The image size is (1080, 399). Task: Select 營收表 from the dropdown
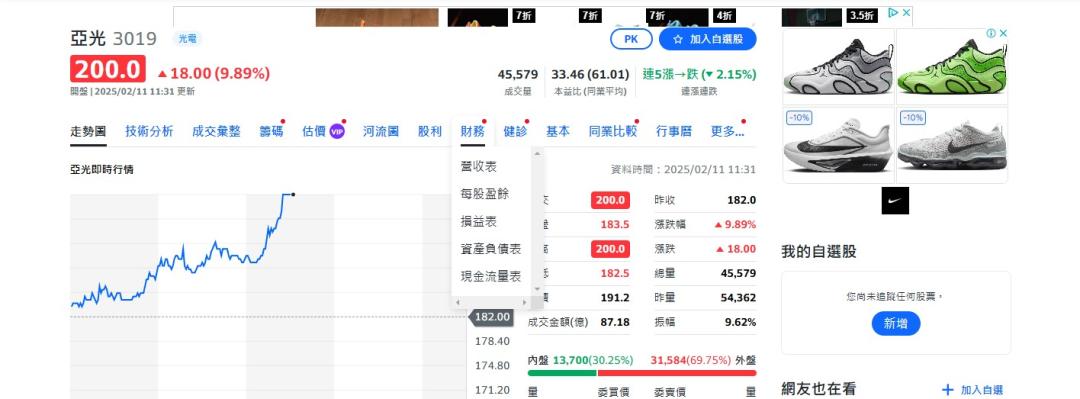(479, 167)
